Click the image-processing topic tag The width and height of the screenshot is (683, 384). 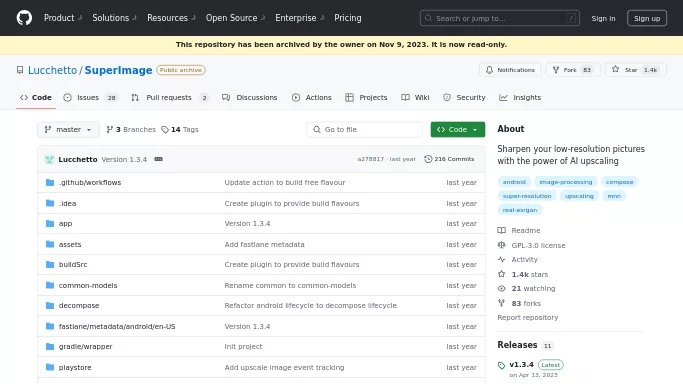point(566,182)
